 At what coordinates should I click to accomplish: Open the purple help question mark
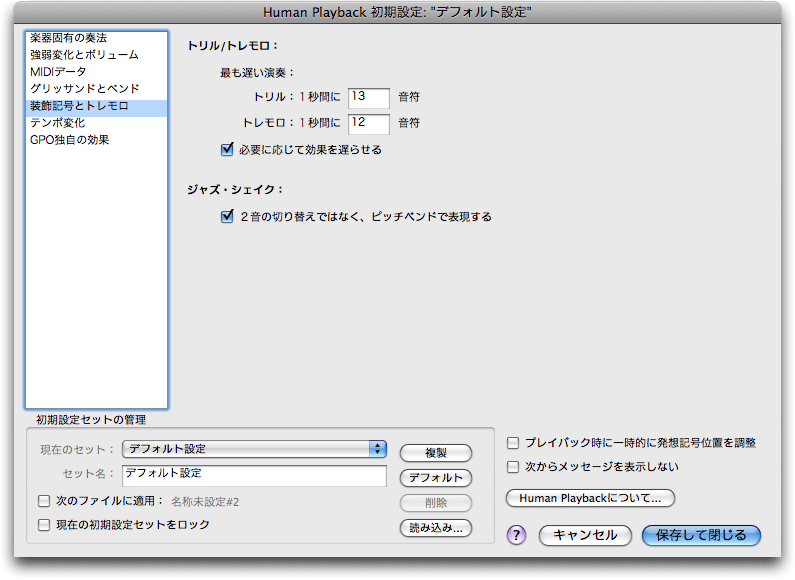(x=516, y=535)
